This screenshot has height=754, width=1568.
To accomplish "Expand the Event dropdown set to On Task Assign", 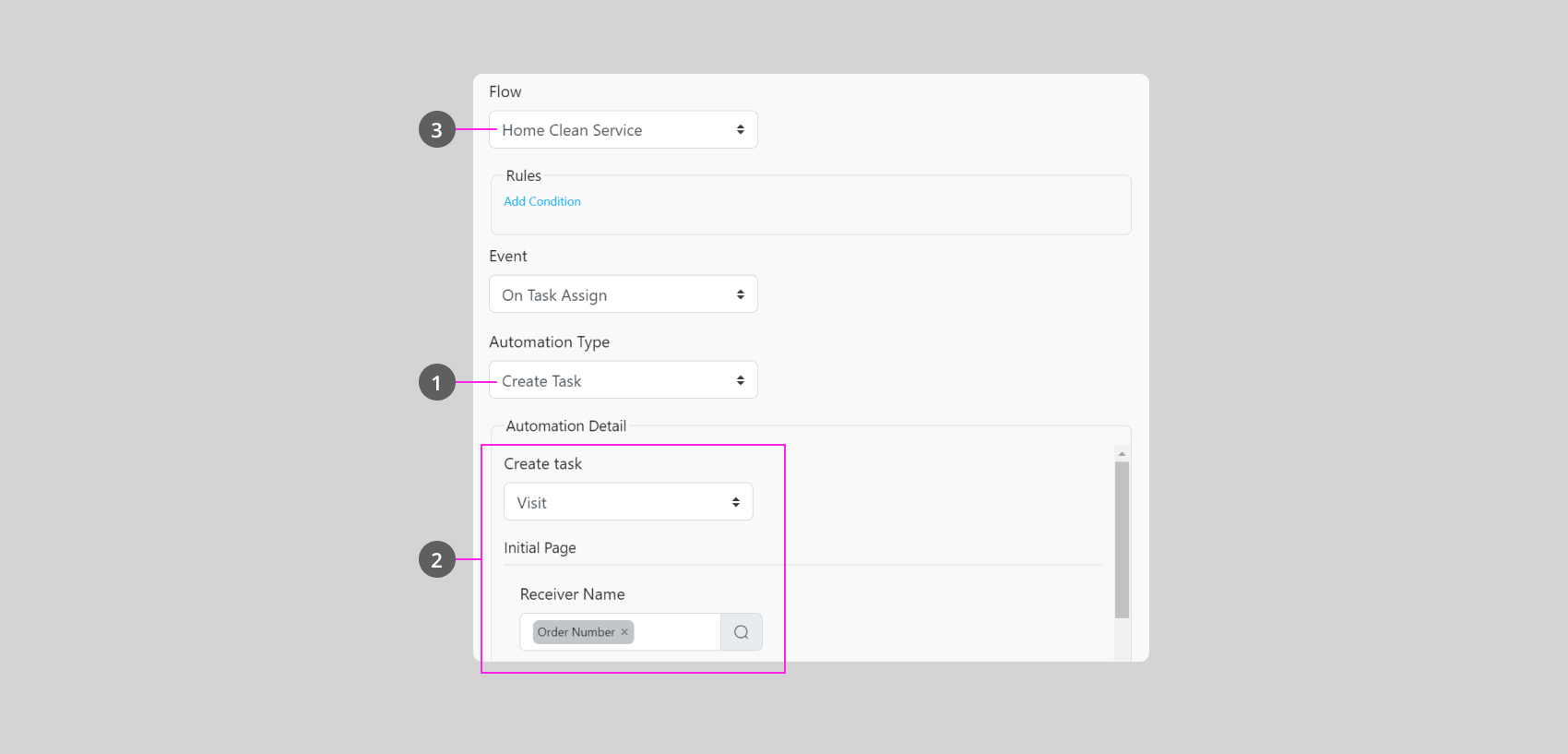I will click(x=623, y=294).
